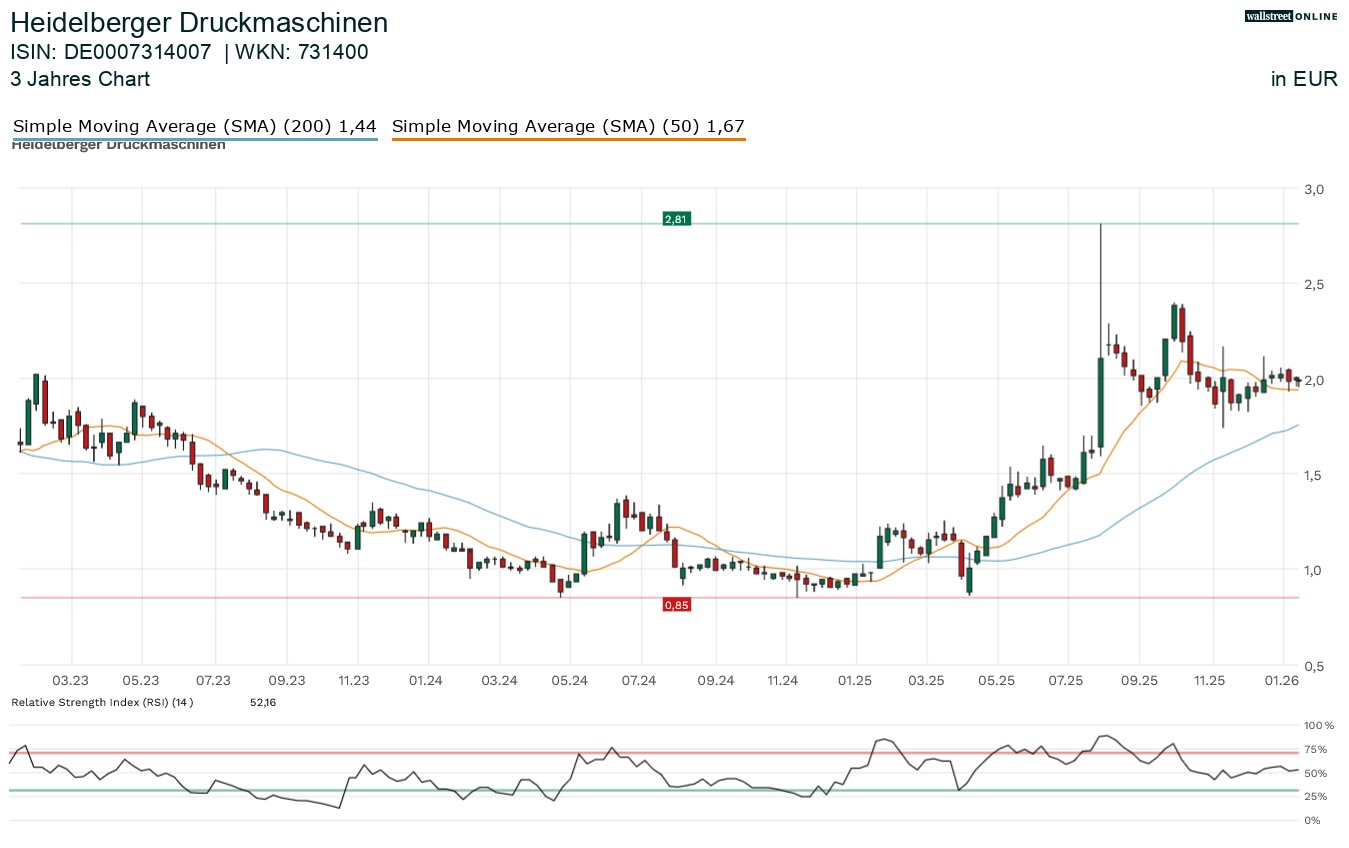
Task: Toggle the Simple Moving Average (SMA) (50) legend
Action: tap(568, 126)
